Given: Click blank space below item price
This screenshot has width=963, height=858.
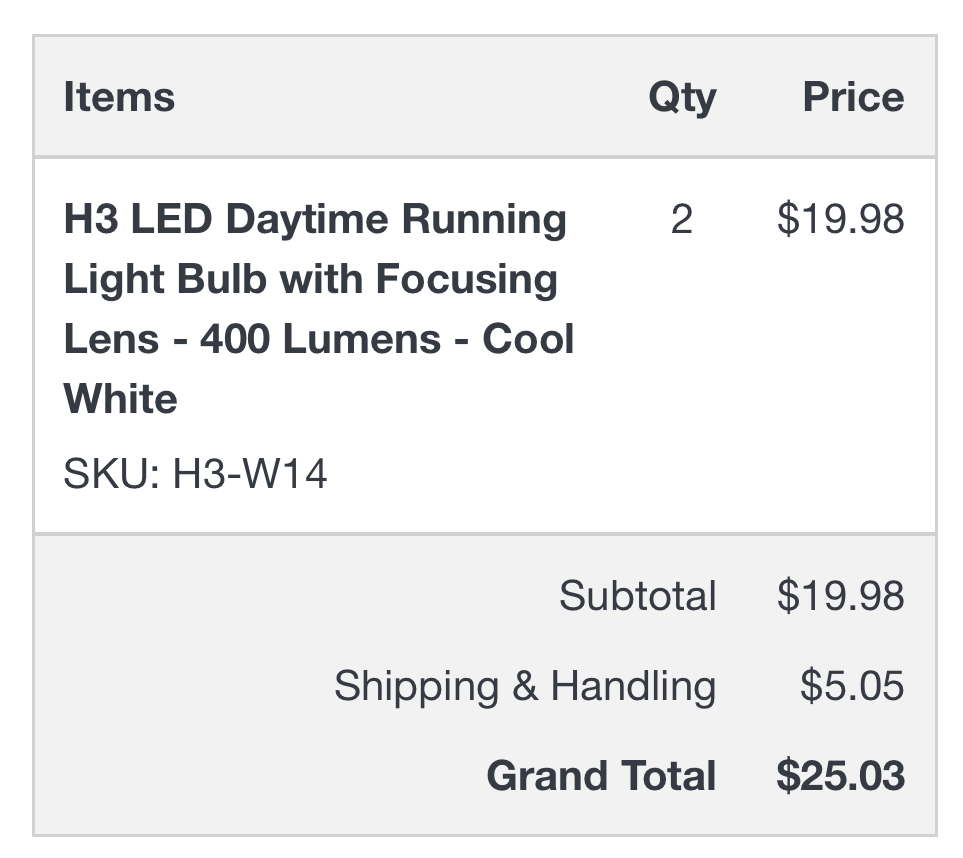Looking at the screenshot, I should coord(841,381).
